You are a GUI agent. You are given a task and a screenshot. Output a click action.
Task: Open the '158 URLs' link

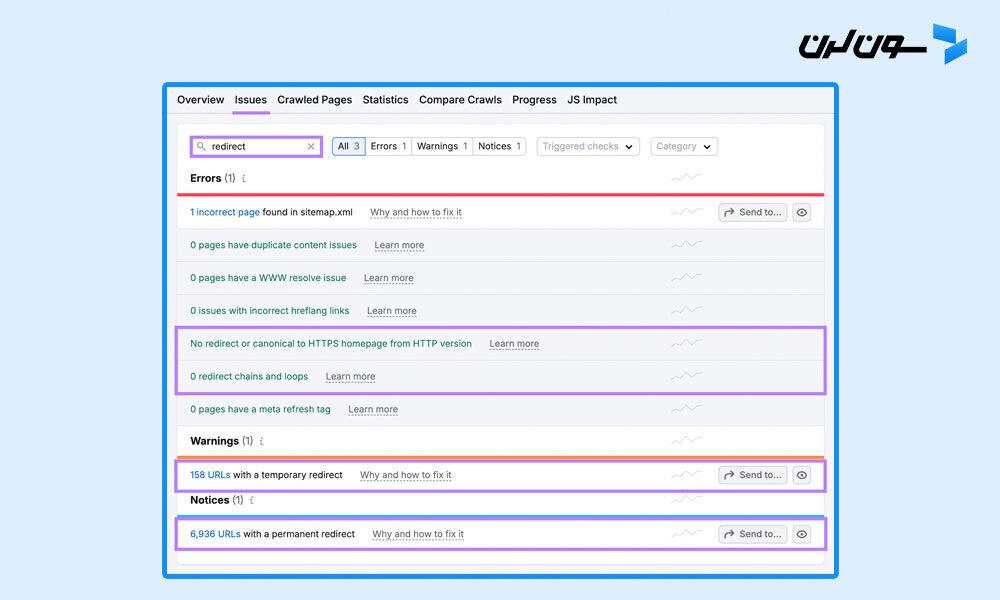click(x=210, y=475)
